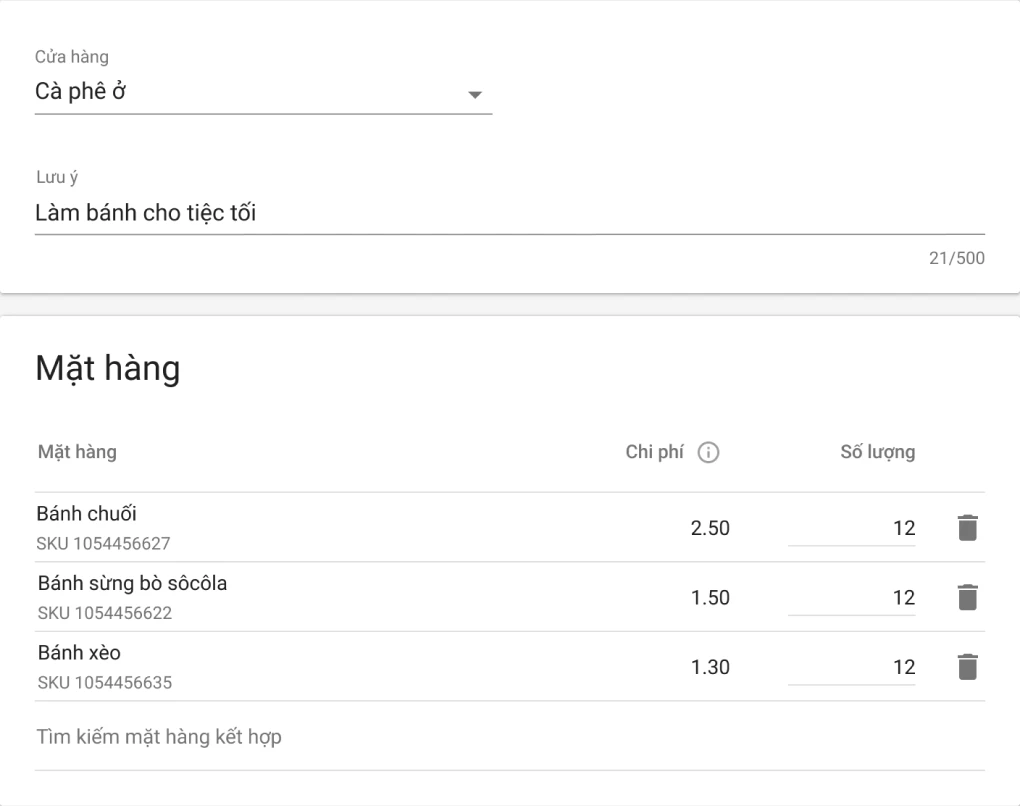Click the Bánh chuối quantity field
The height and width of the screenshot is (806, 1020).
coord(851,528)
